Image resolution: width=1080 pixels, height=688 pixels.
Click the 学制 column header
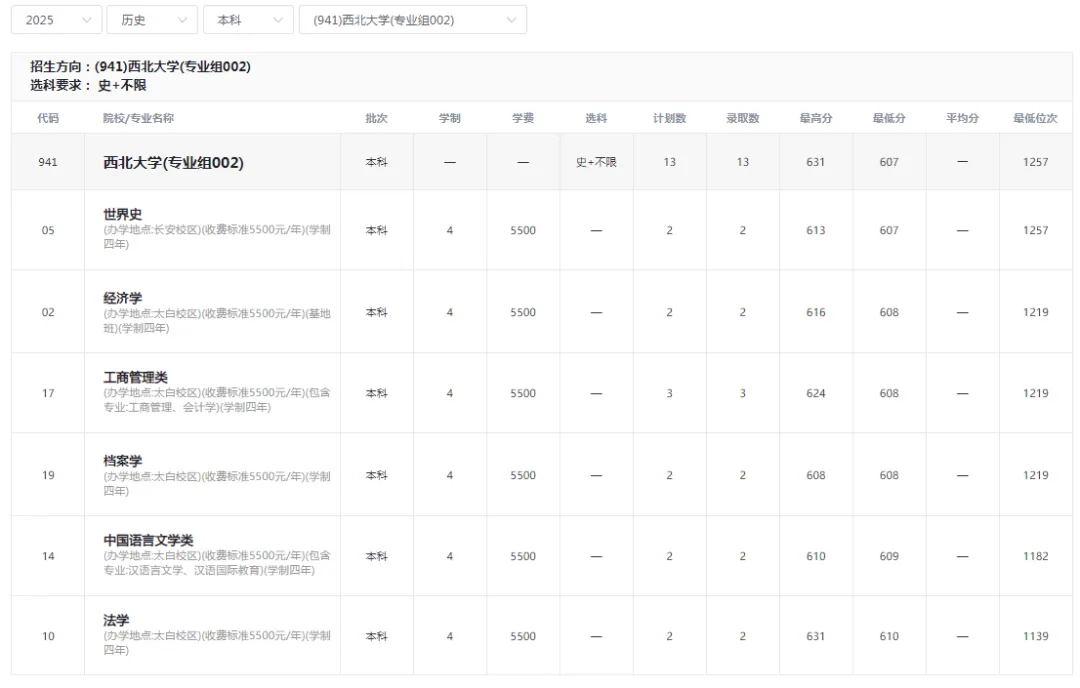[x=450, y=118]
